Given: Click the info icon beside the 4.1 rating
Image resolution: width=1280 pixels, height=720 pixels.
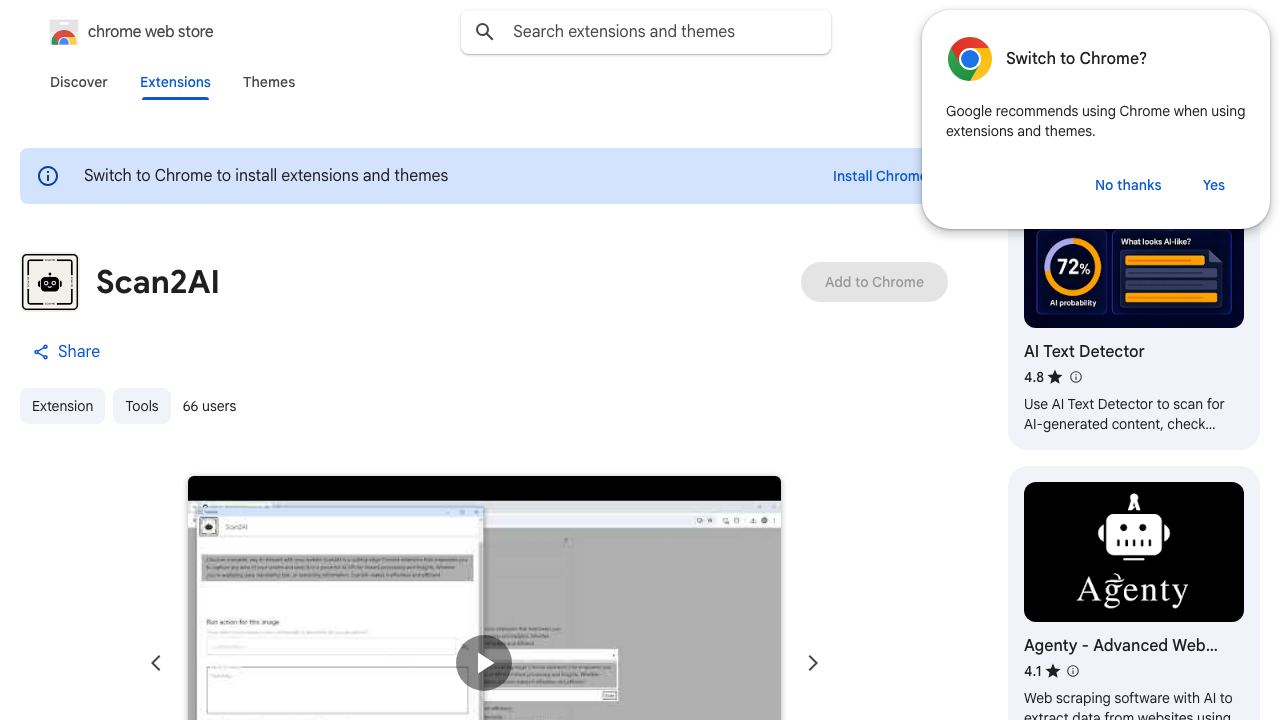Looking at the screenshot, I should tap(1073, 671).
